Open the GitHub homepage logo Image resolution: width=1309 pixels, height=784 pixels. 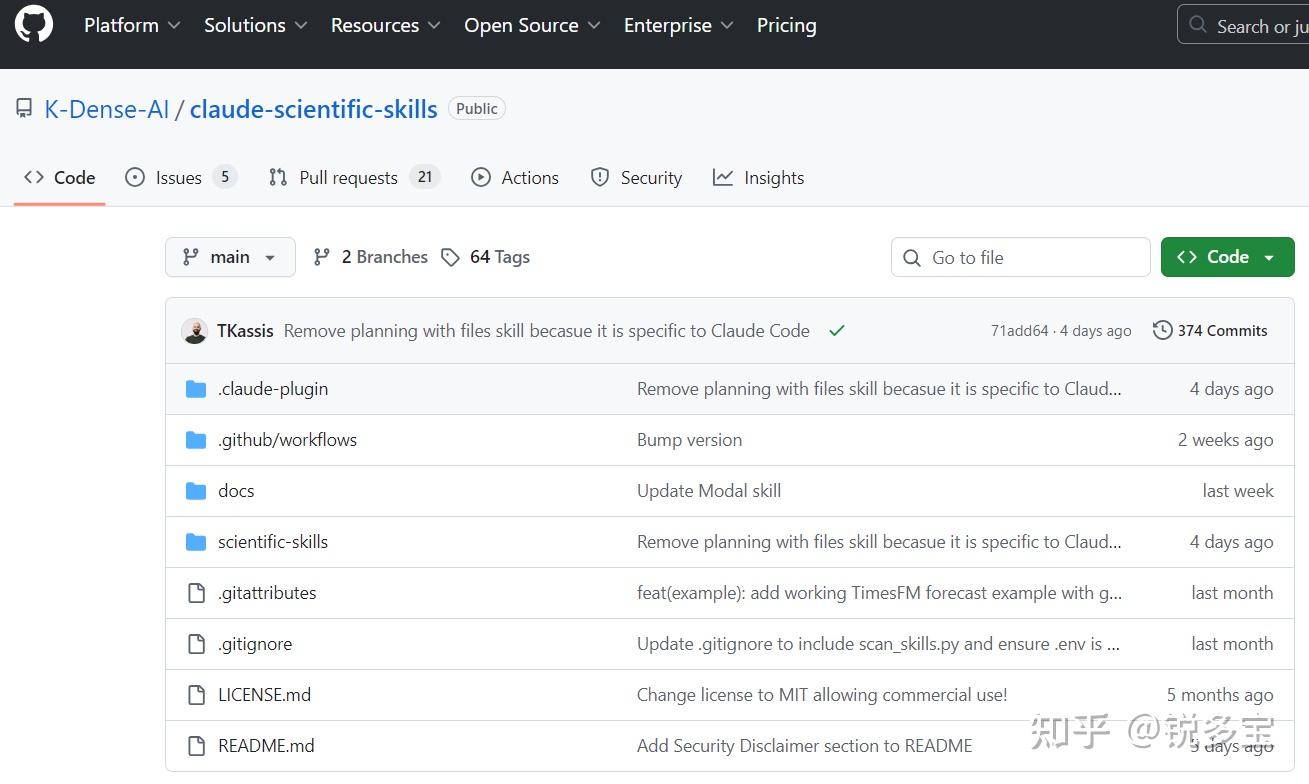34,25
